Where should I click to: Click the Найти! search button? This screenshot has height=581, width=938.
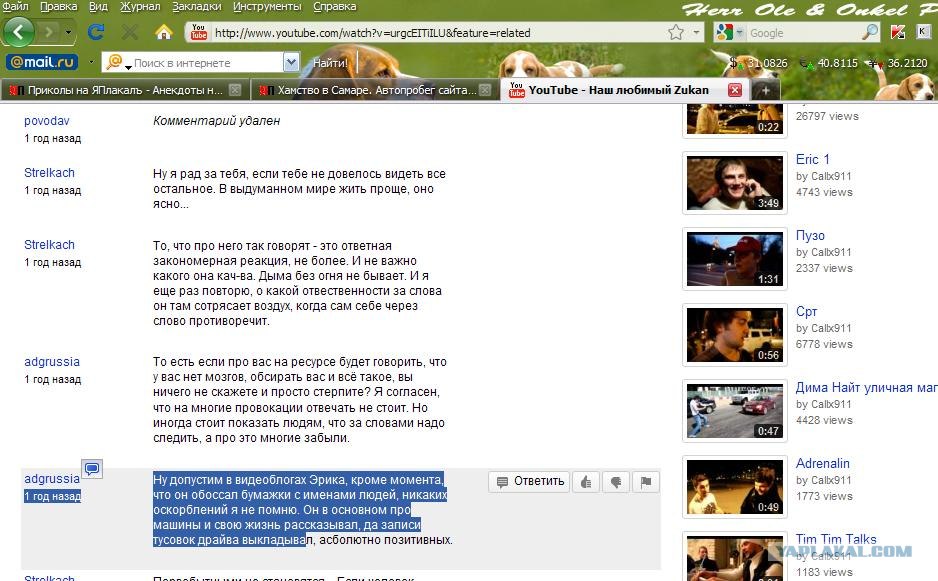click(x=330, y=63)
